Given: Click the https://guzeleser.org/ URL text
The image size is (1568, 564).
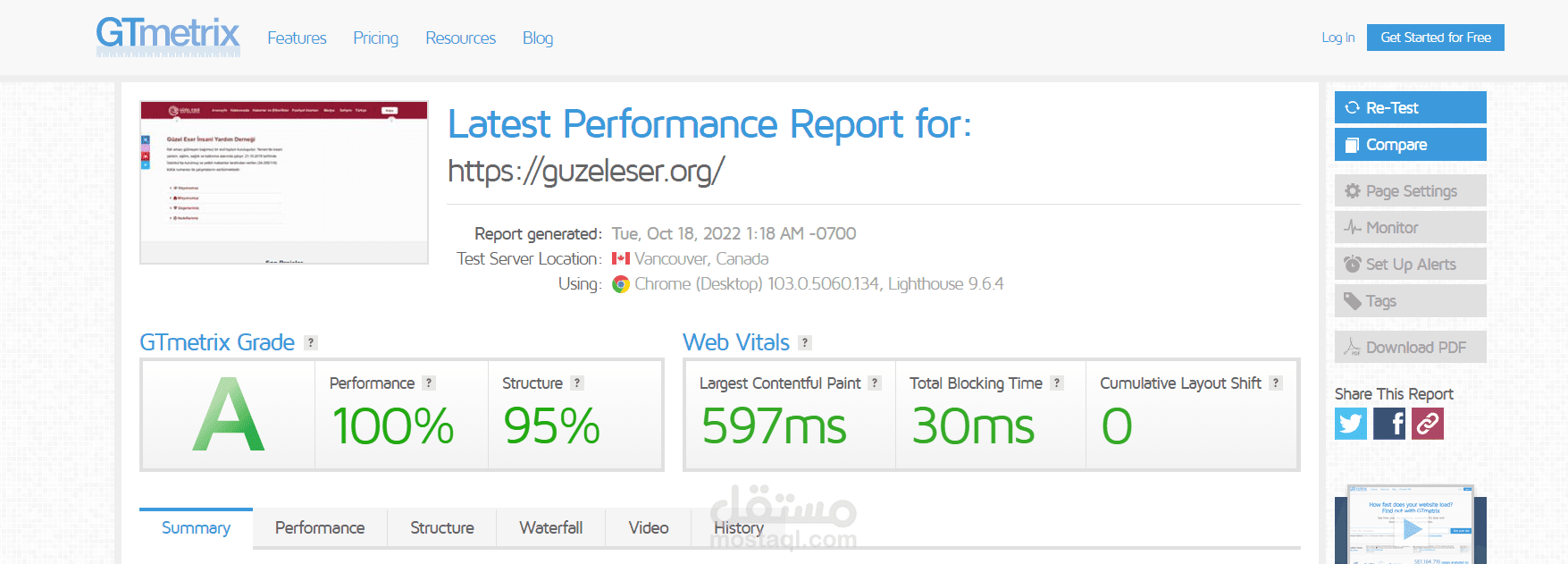Looking at the screenshot, I should [586, 171].
